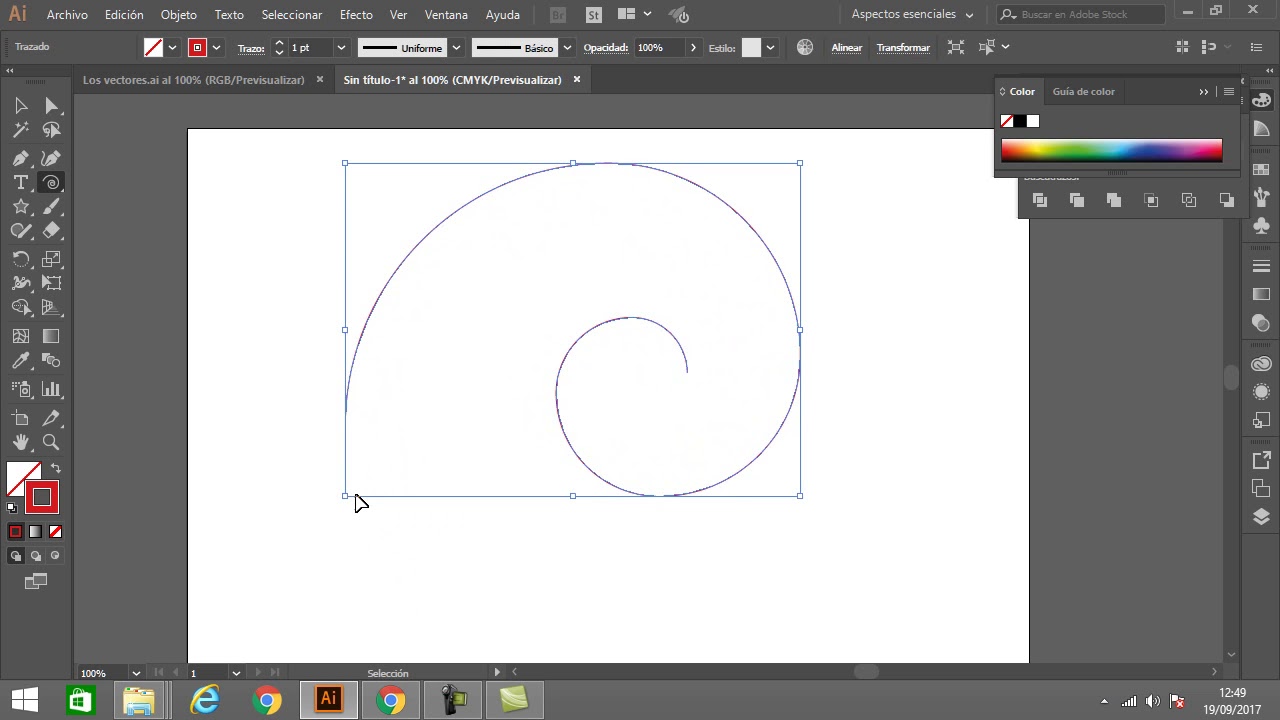
Task: Reset default fill and stroke
Action: point(12,508)
